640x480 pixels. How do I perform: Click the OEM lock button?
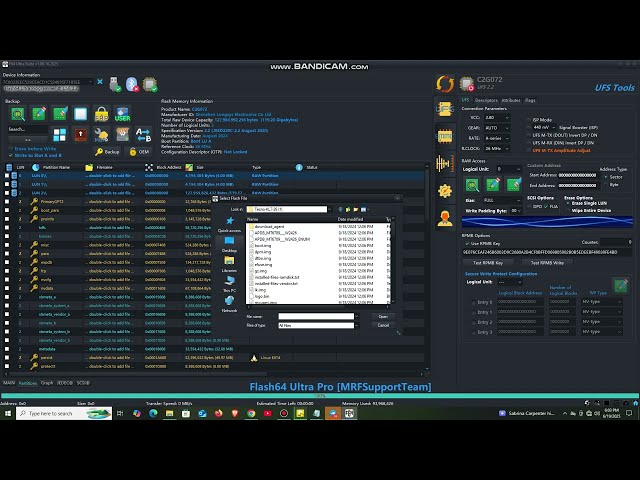pos(139,152)
